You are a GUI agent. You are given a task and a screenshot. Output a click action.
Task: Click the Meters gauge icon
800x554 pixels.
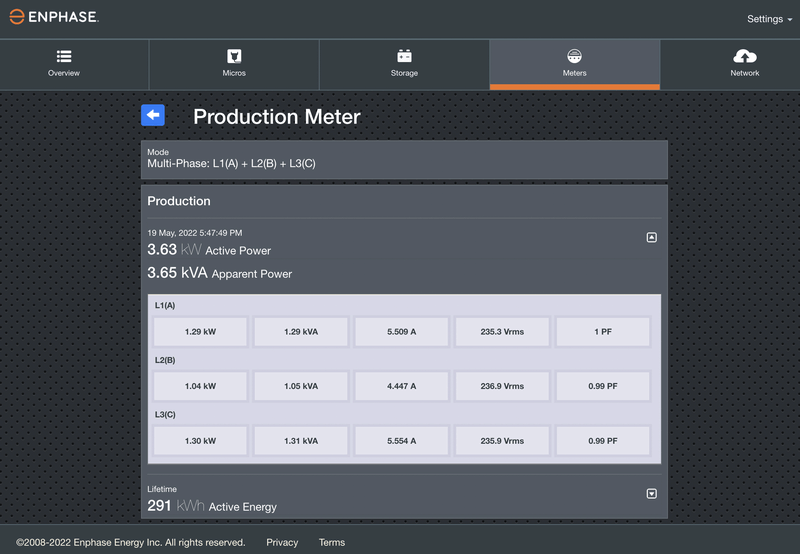point(574,56)
